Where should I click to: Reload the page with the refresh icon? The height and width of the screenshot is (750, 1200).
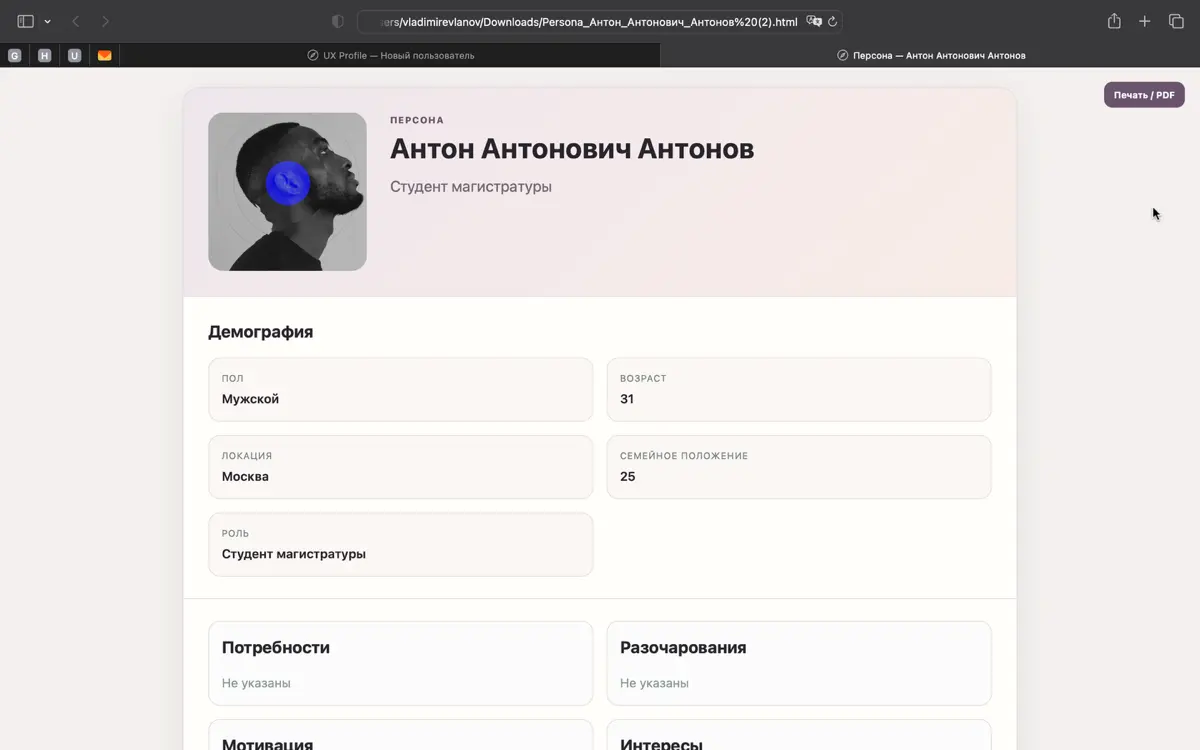[832, 21]
